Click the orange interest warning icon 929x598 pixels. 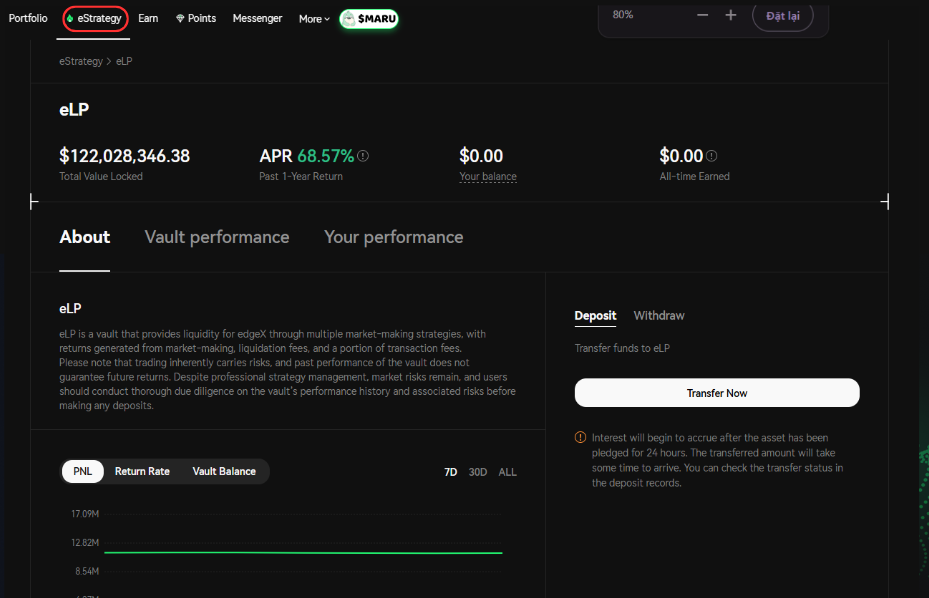coord(581,438)
